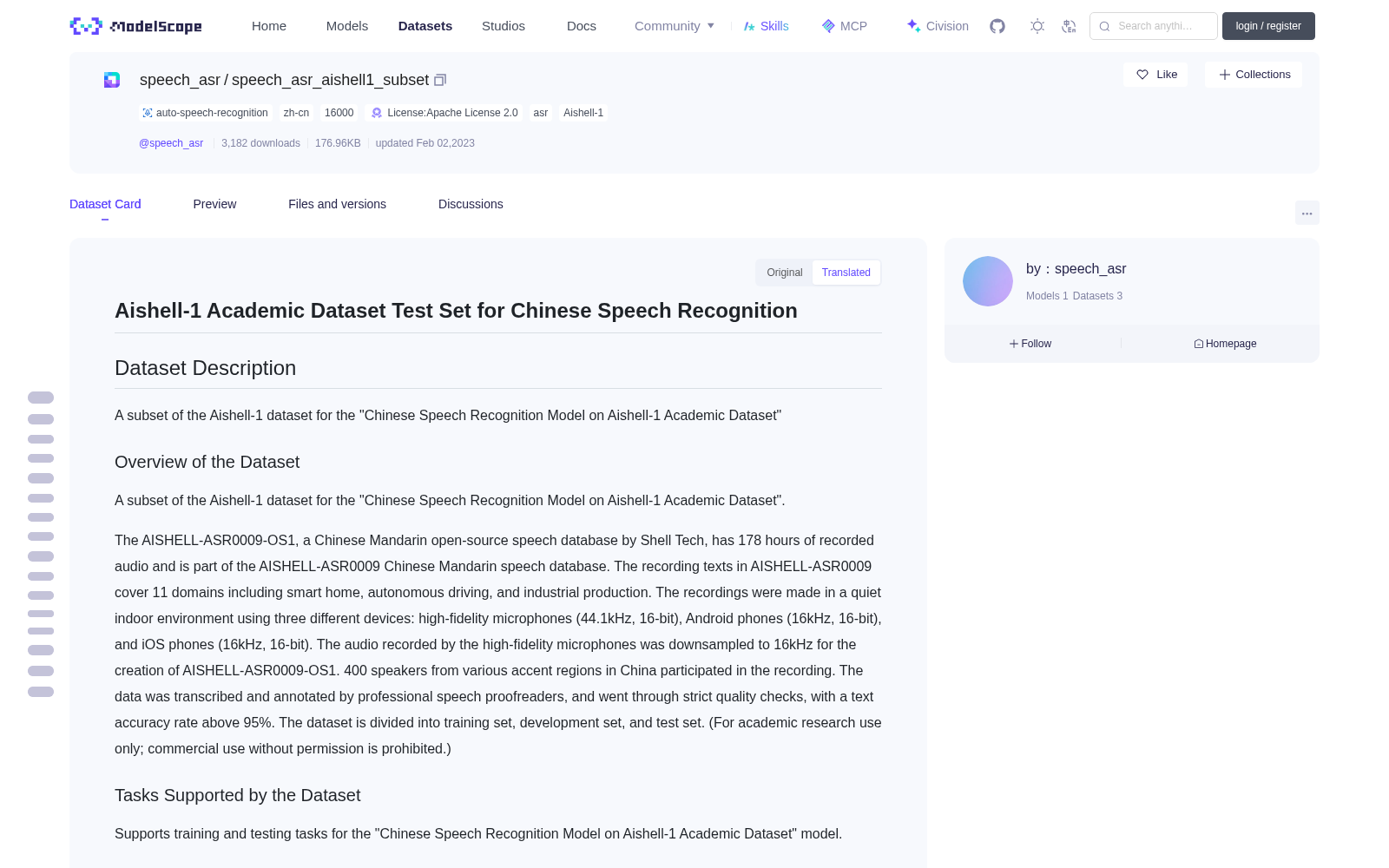Click the speech_asr_aishell1_subset dataset title
Screen dimensions: 1389x868
(x=330, y=80)
